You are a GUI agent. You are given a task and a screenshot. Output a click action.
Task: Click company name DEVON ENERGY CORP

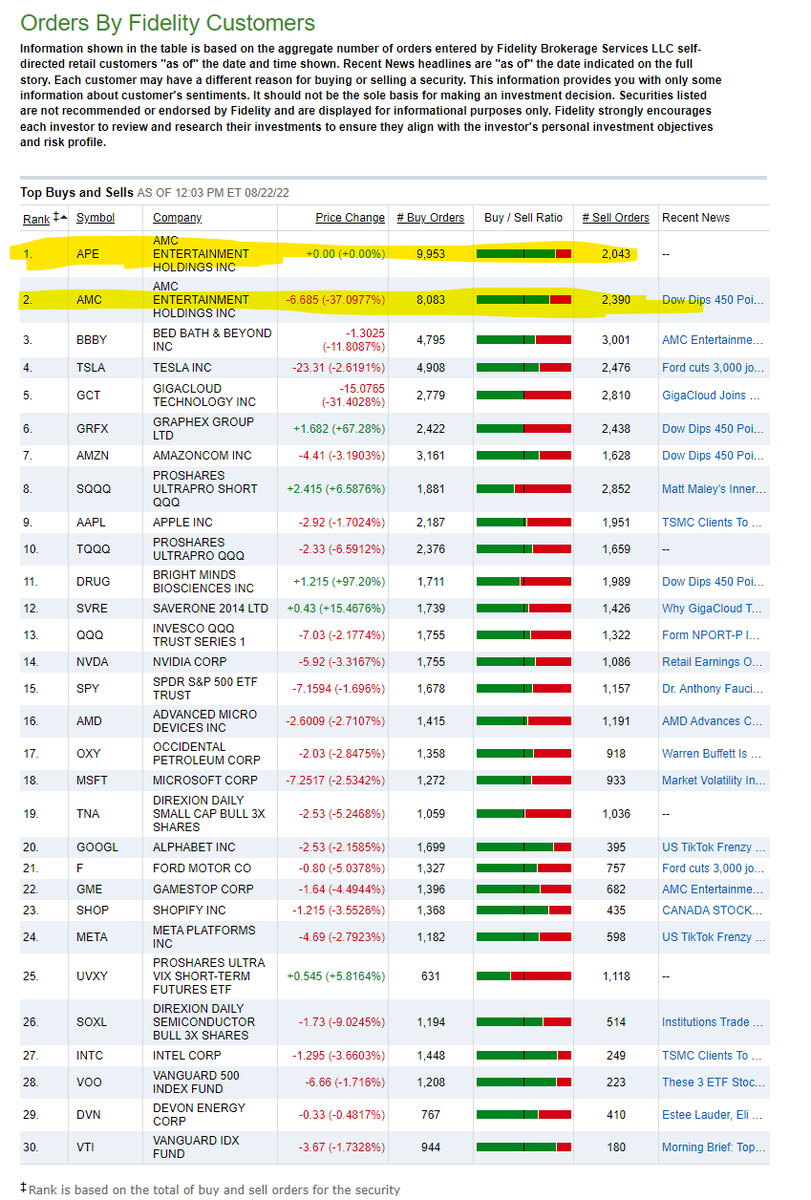pyautogui.click(x=199, y=1114)
